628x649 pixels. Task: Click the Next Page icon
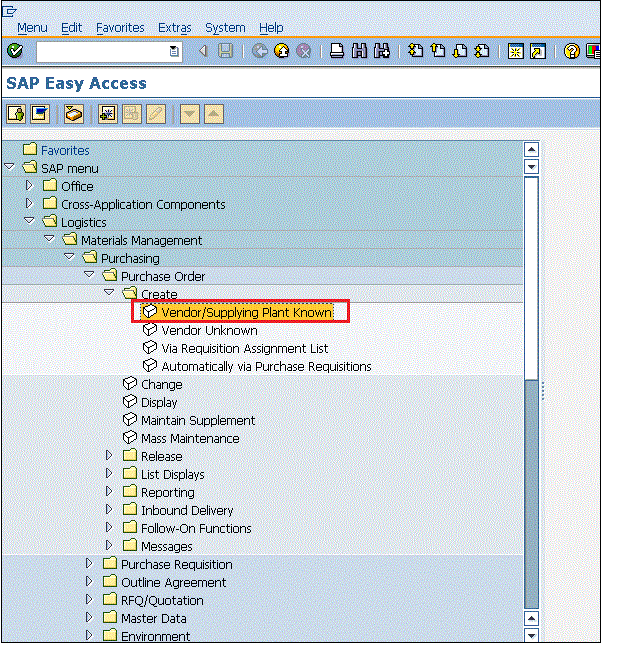[460, 51]
